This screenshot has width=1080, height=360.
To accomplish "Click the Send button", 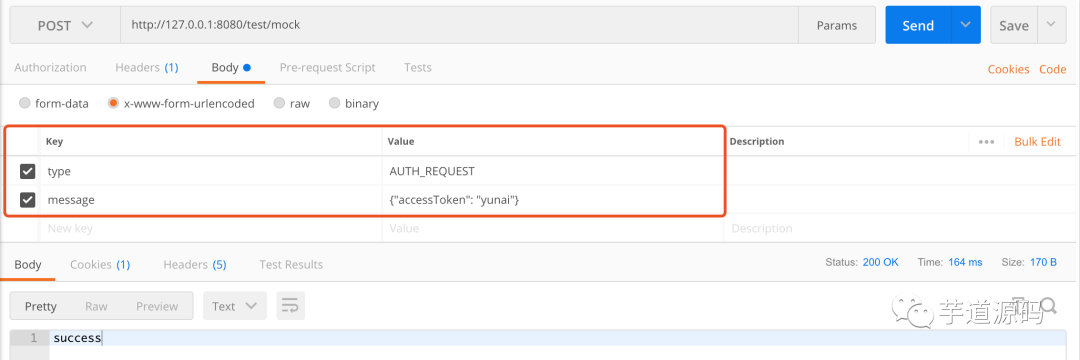I will (918, 25).
